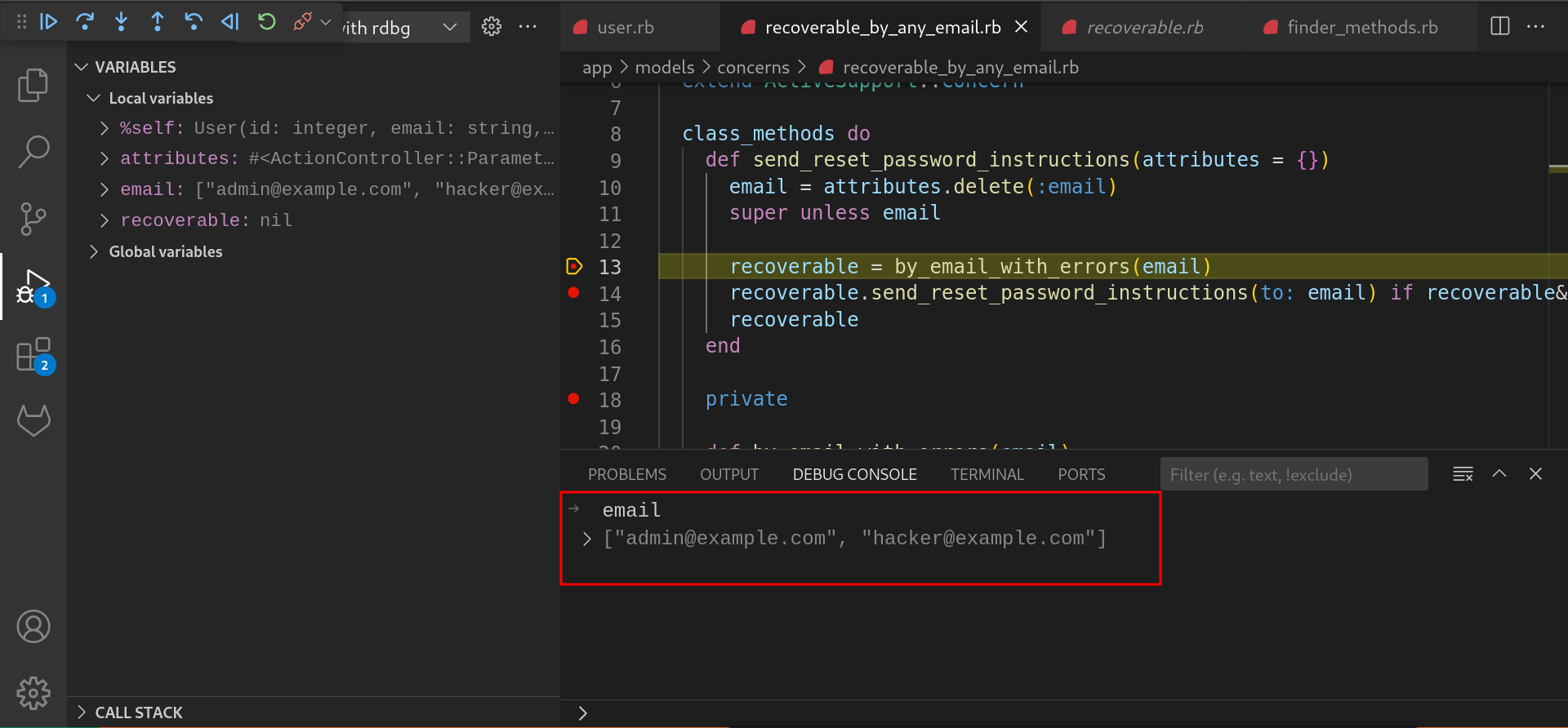Open disconnect options dropdown arrow
Image resolution: width=1568 pixels, height=728 pixels.
click(x=326, y=22)
